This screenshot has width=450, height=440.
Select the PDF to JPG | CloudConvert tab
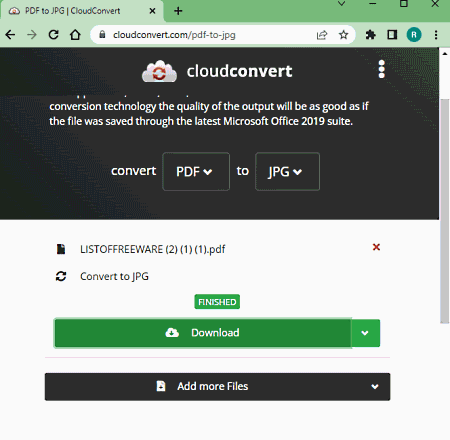(x=82, y=11)
